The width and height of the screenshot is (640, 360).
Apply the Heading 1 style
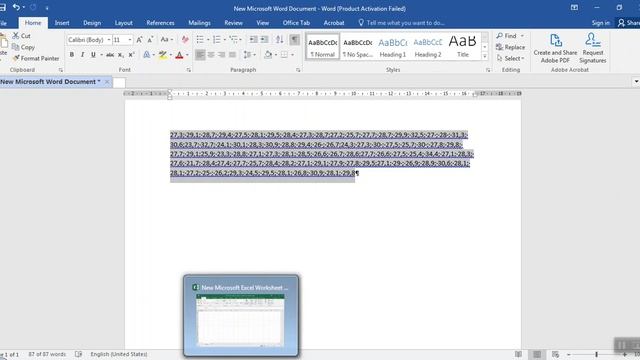(393, 47)
